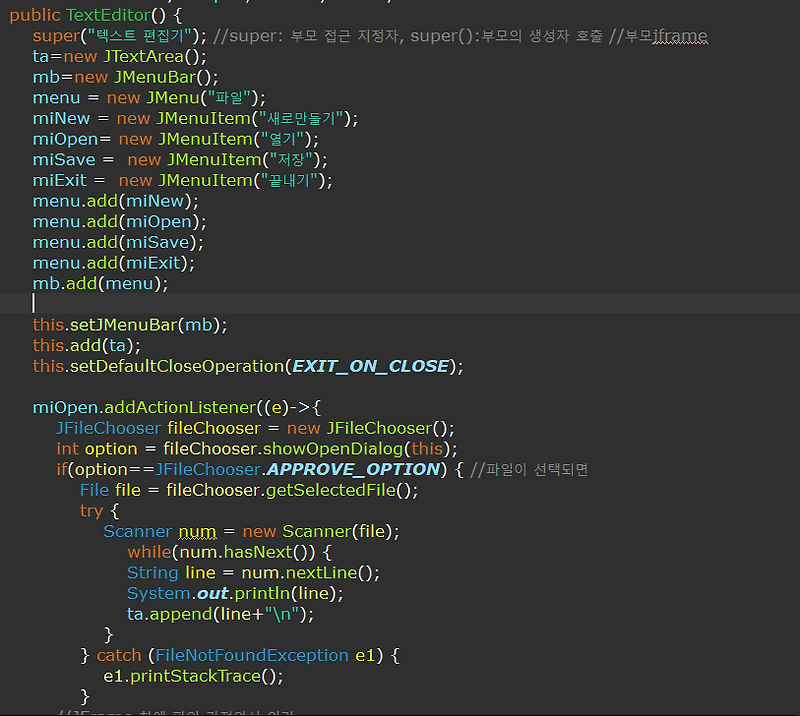Click the underlined num variable in Scanner line

click(197, 532)
